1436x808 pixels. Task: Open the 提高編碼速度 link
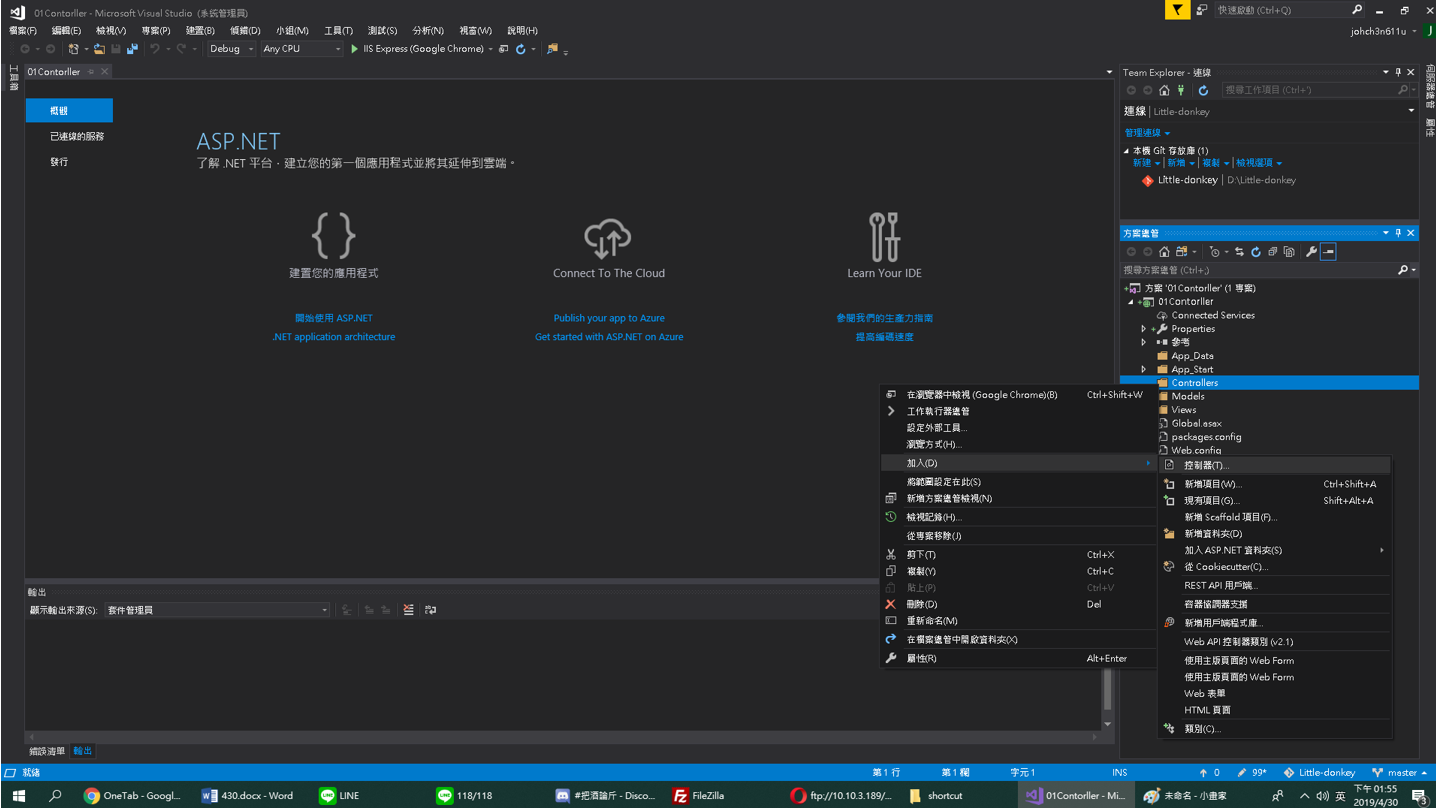pyautogui.click(x=884, y=337)
